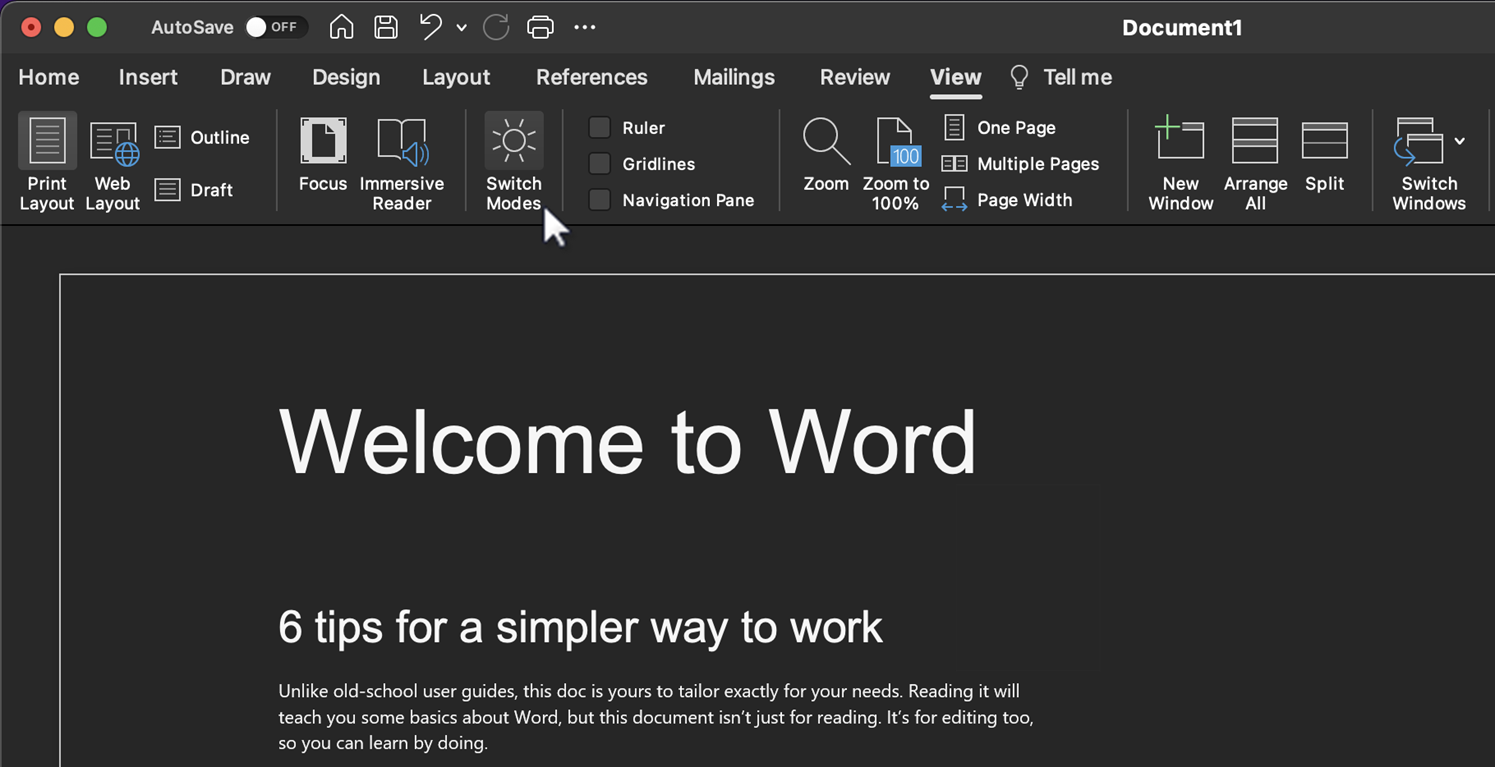The width and height of the screenshot is (1495, 767).
Task: Switch to Web Layout view
Action: tap(113, 143)
